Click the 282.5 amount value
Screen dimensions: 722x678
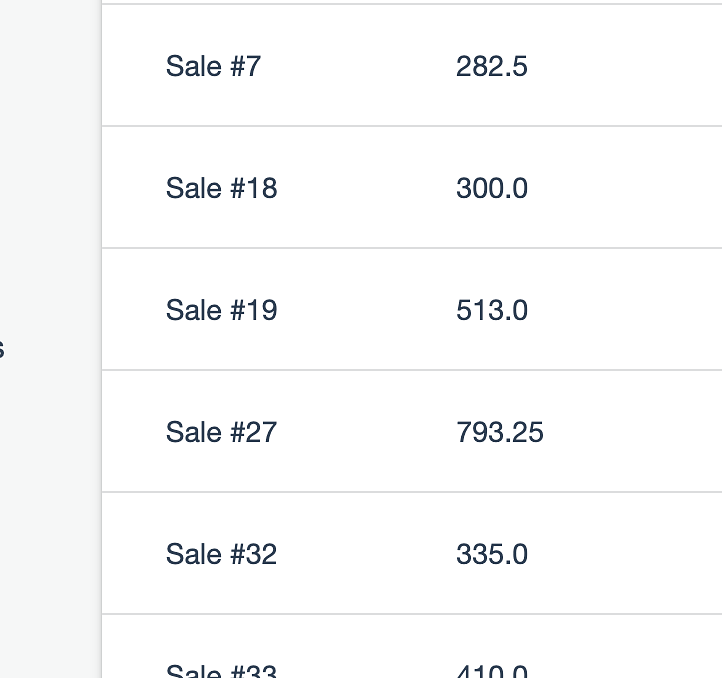491,66
